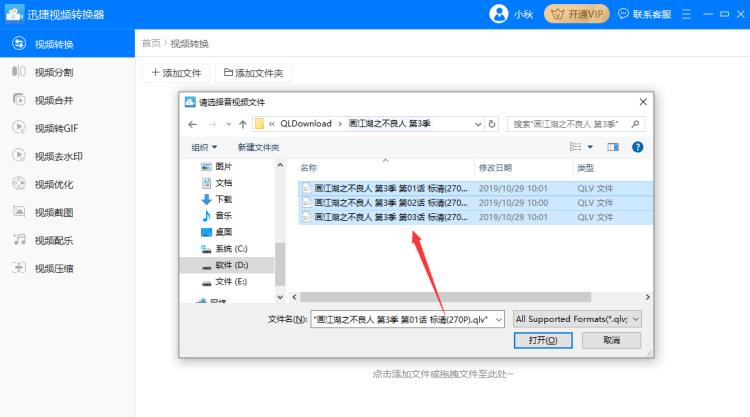This screenshot has height=417, width=750.
Task: Click the up-one-level arrow in the dialog
Action: [243, 124]
